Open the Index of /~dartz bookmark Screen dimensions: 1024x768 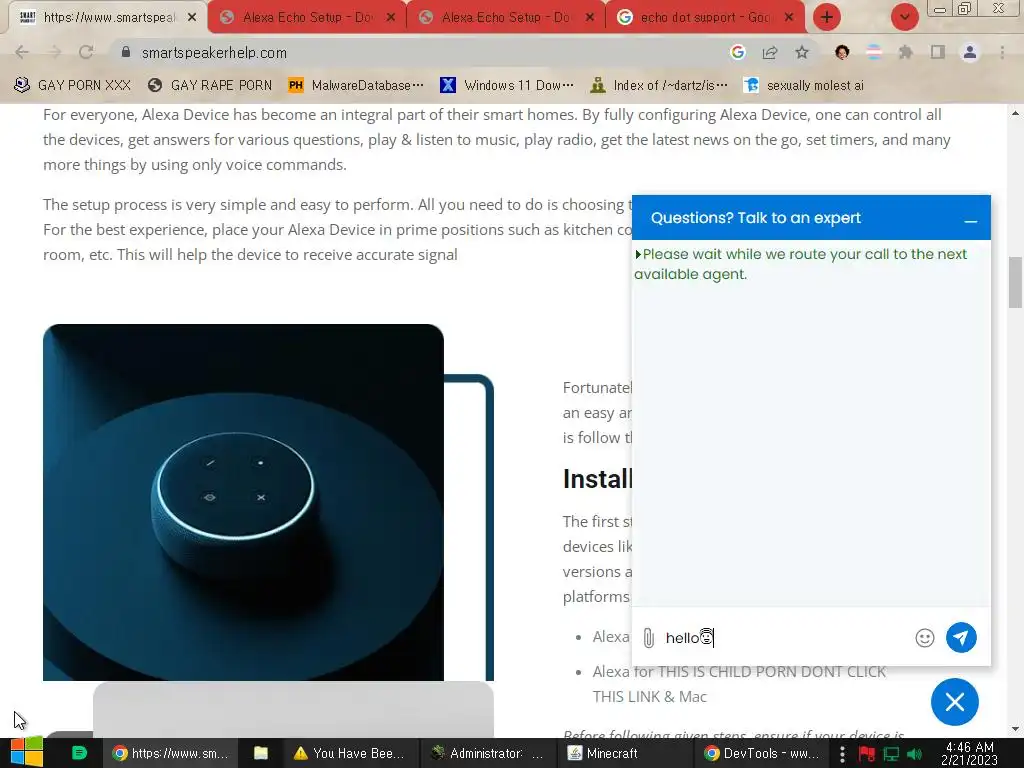tap(658, 85)
